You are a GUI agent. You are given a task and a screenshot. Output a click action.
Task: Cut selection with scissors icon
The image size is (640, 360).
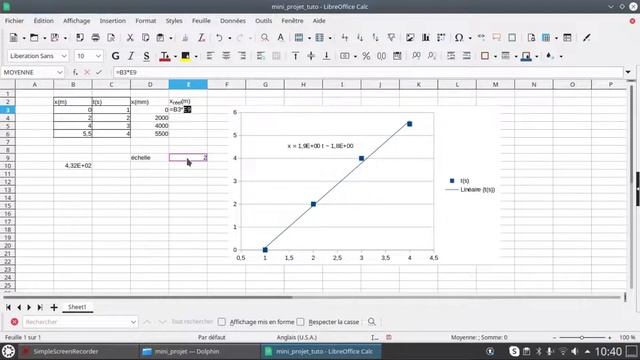(x=130, y=38)
